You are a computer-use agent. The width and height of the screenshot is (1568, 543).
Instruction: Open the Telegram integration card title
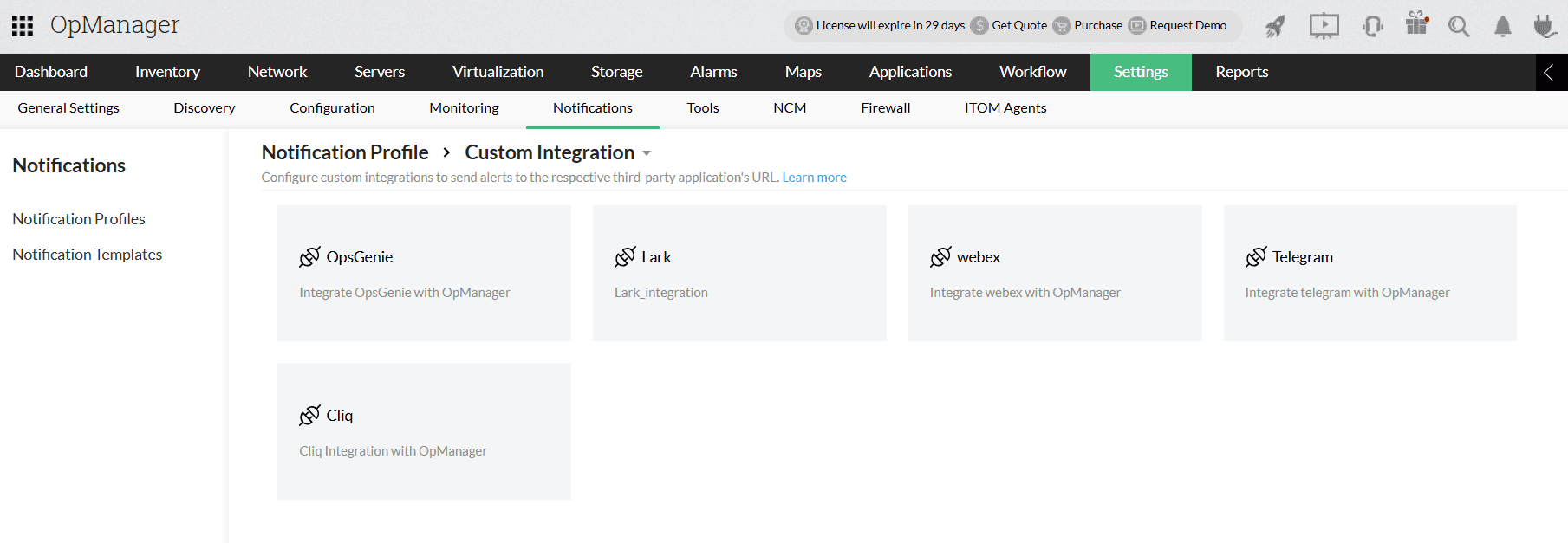1303,257
